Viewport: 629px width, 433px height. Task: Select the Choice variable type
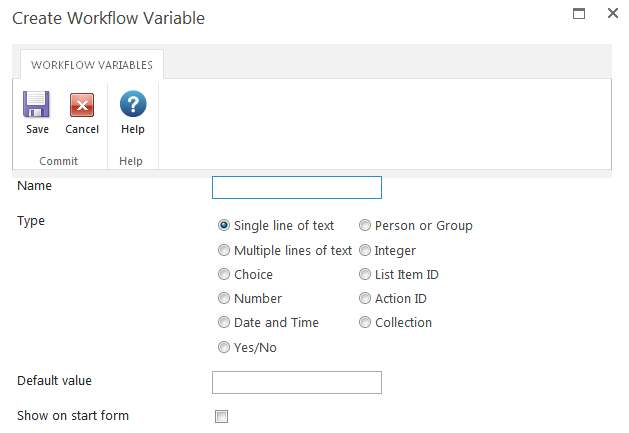(224, 275)
